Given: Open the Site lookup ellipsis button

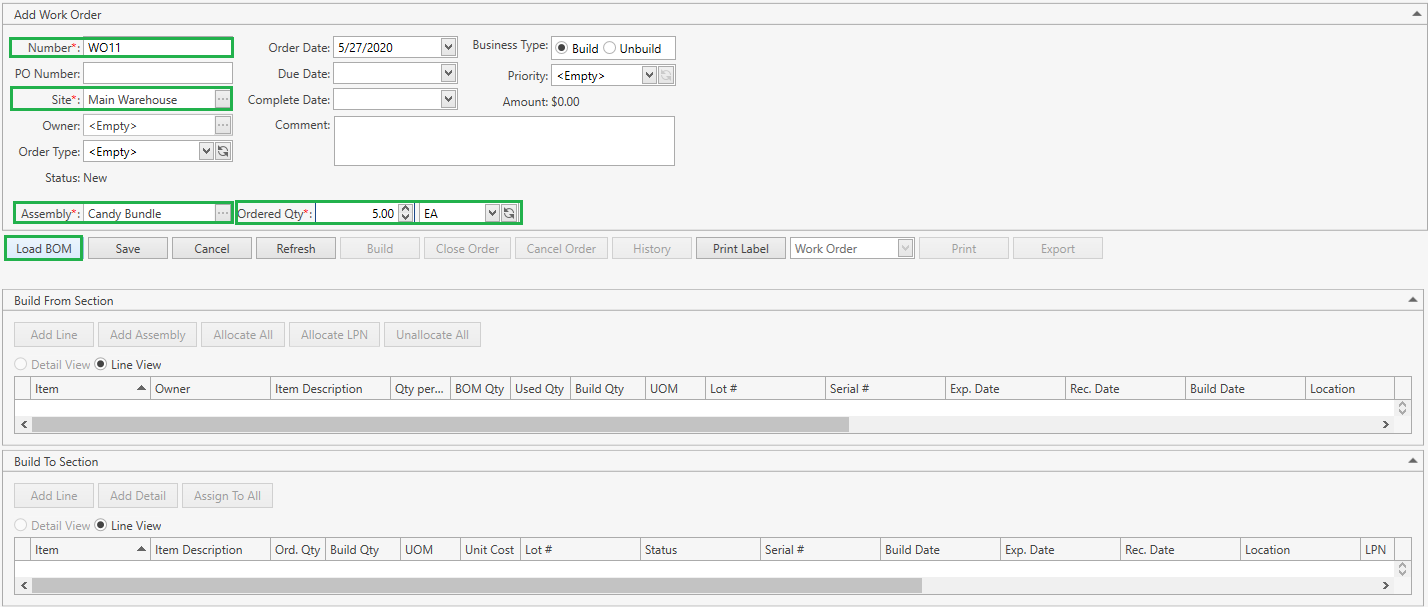Looking at the screenshot, I should [x=223, y=99].
